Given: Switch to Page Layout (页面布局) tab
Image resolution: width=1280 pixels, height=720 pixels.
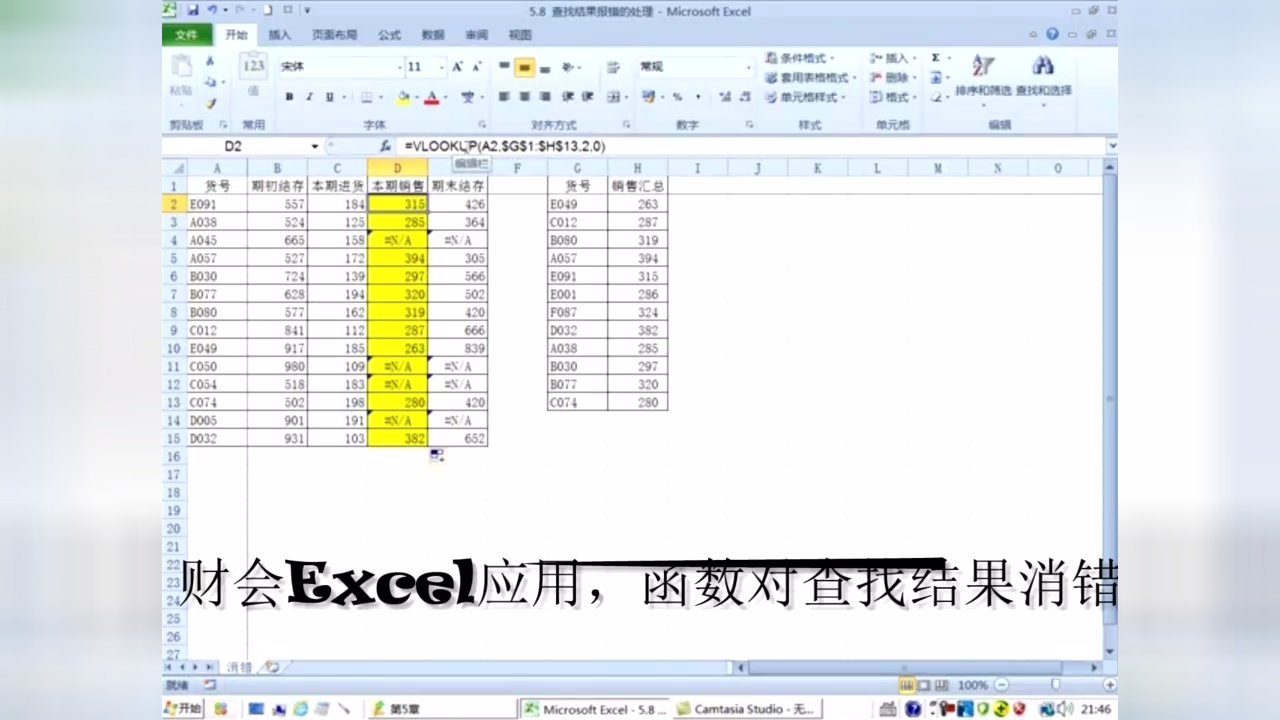Looking at the screenshot, I should point(335,35).
